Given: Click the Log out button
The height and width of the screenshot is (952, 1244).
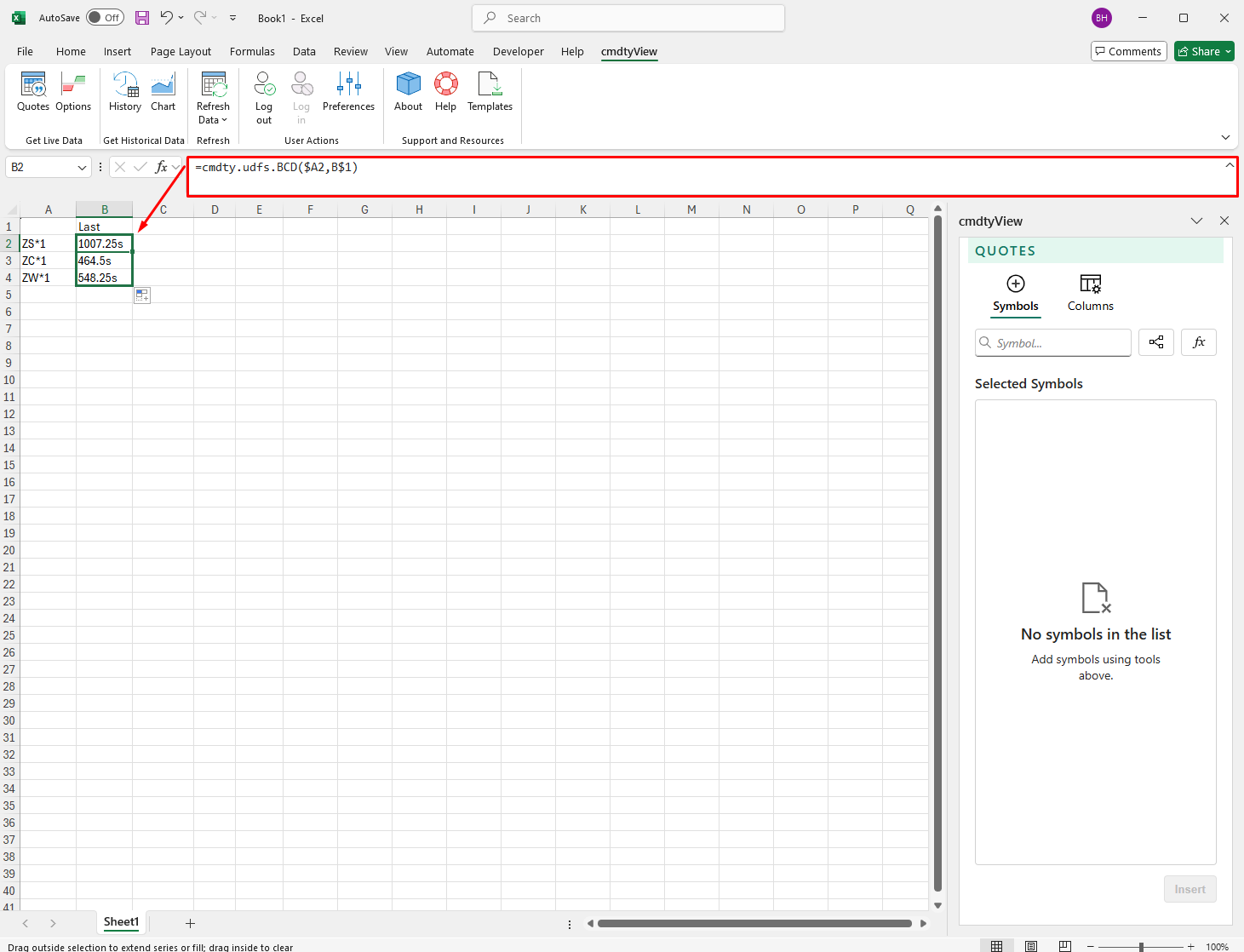Looking at the screenshot, I should pyautogui.click(x=264, y=98).
